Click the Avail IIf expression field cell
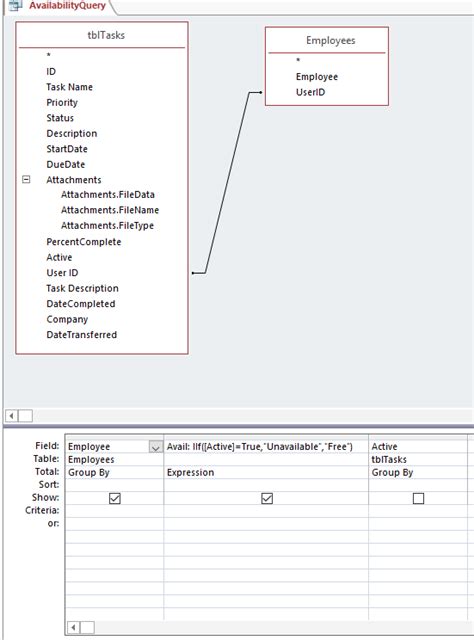474x640 pixels. [266, 447]
